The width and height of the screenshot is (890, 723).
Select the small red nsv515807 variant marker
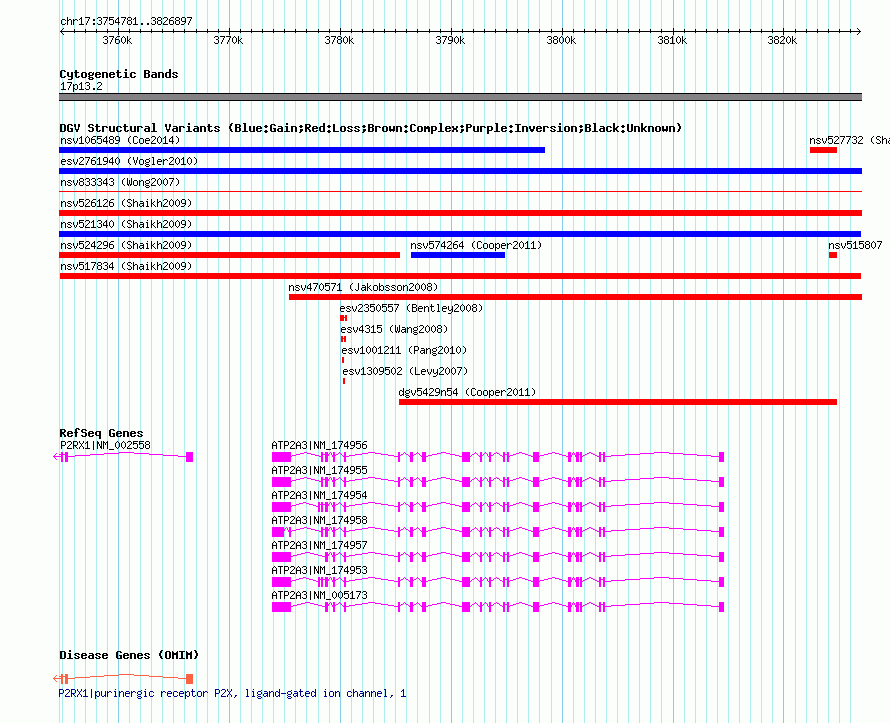point(833,255)
